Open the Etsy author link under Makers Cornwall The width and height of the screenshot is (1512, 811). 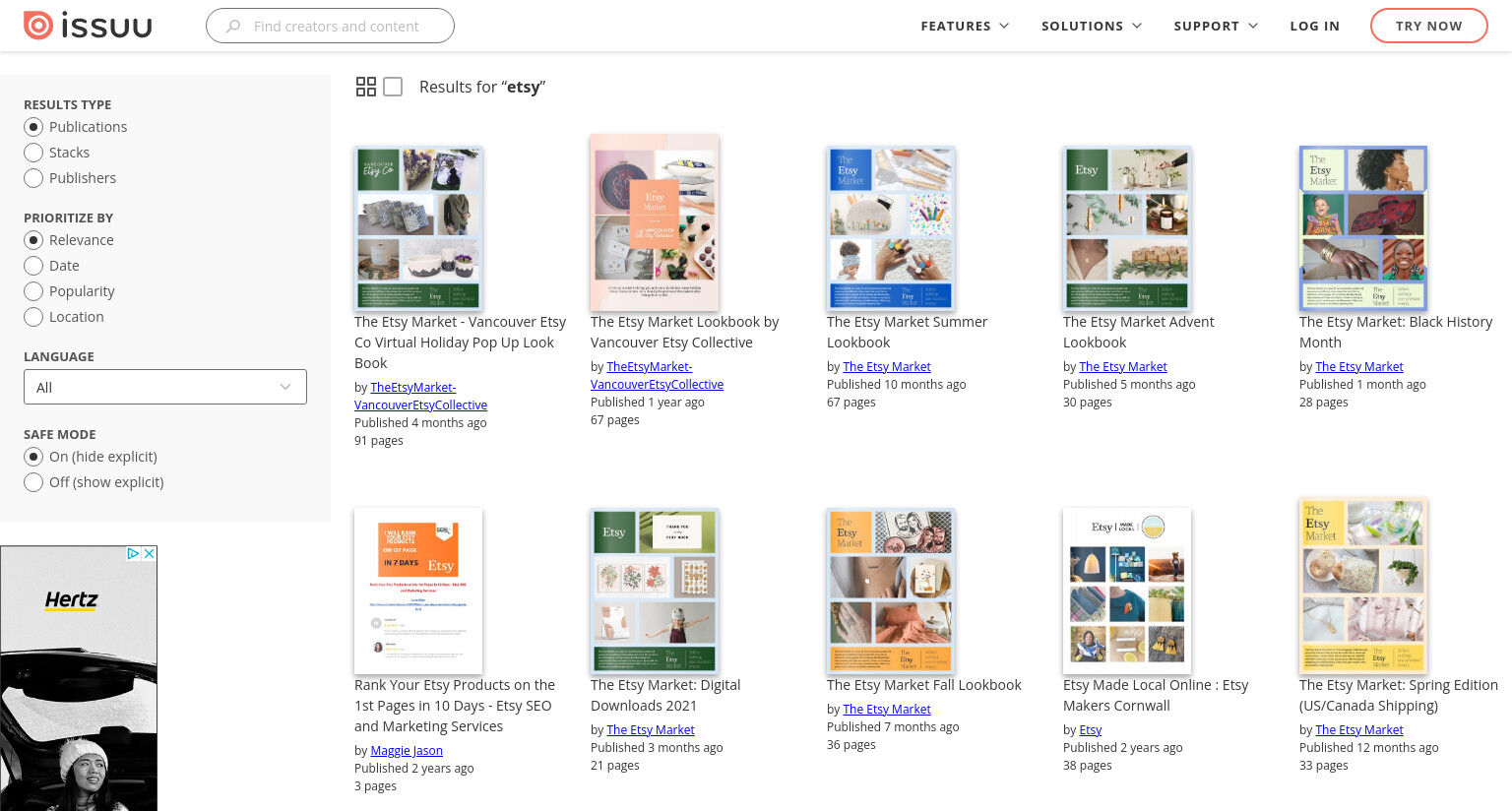coord(1091,729)
